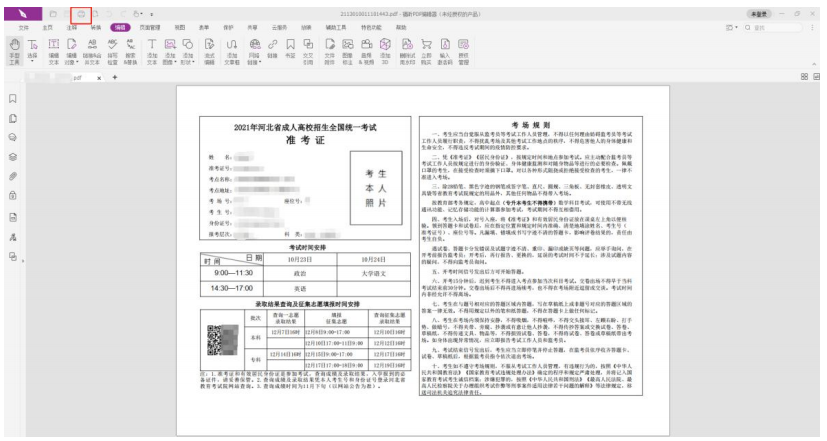Click the Audio & Video tool
Viewport: 827px width, 441px height.
[366, 52]
